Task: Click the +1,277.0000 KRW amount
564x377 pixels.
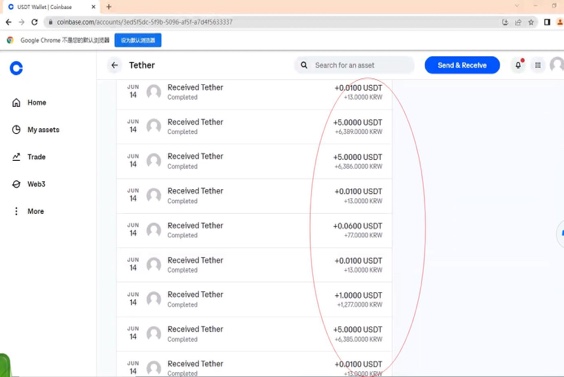Action: (x=360, y=305)
